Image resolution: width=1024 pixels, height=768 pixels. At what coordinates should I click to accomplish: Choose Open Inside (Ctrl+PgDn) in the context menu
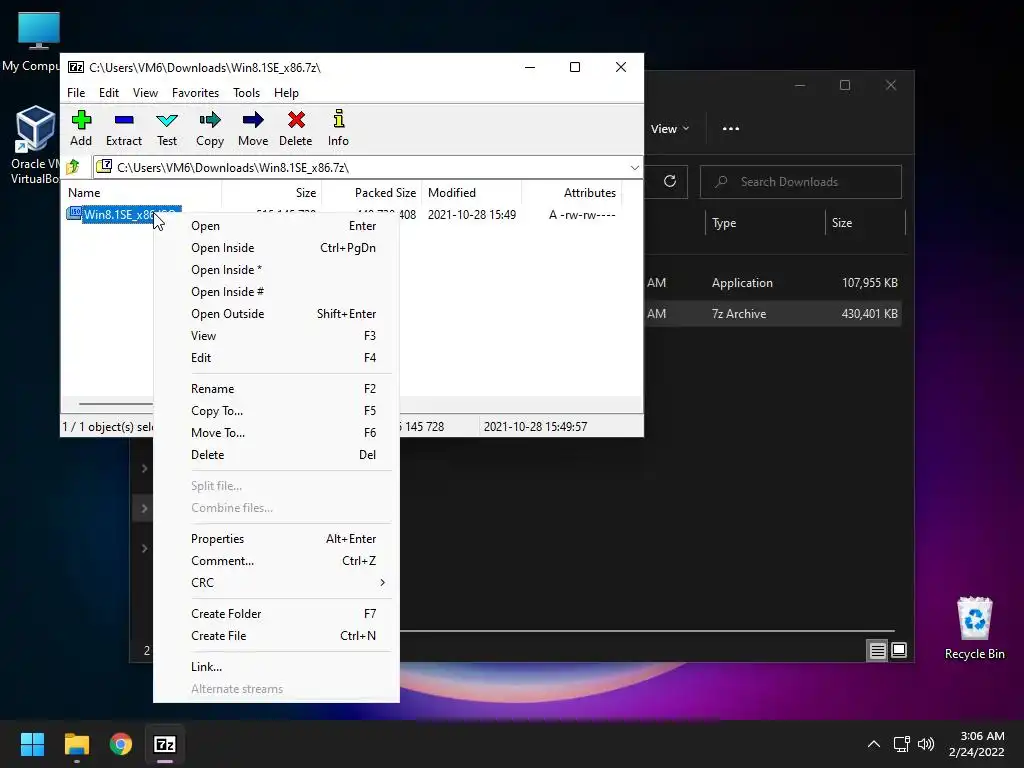(x=277, y=248)
